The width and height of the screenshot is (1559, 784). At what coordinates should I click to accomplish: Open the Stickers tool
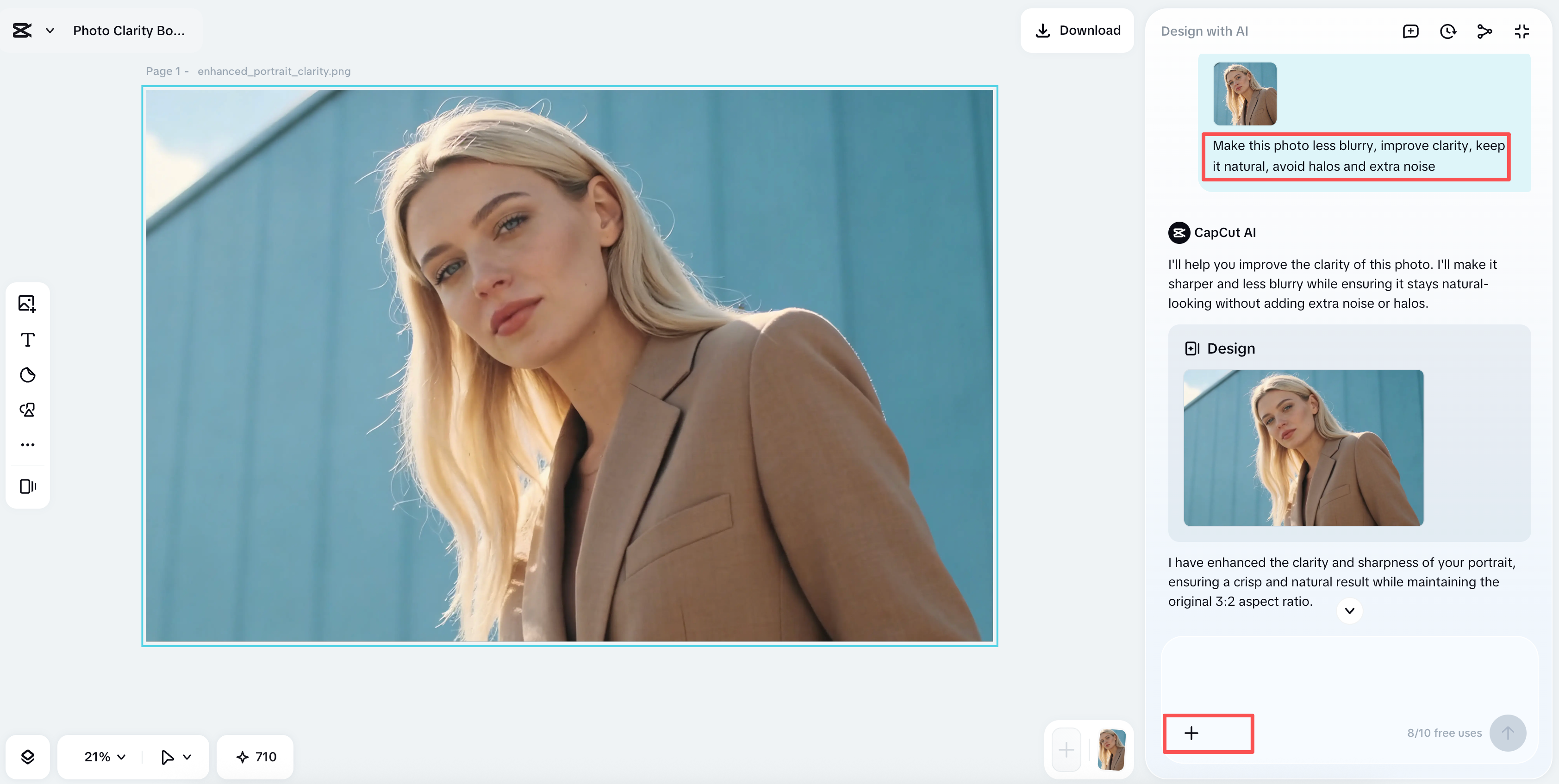(27, 374)
